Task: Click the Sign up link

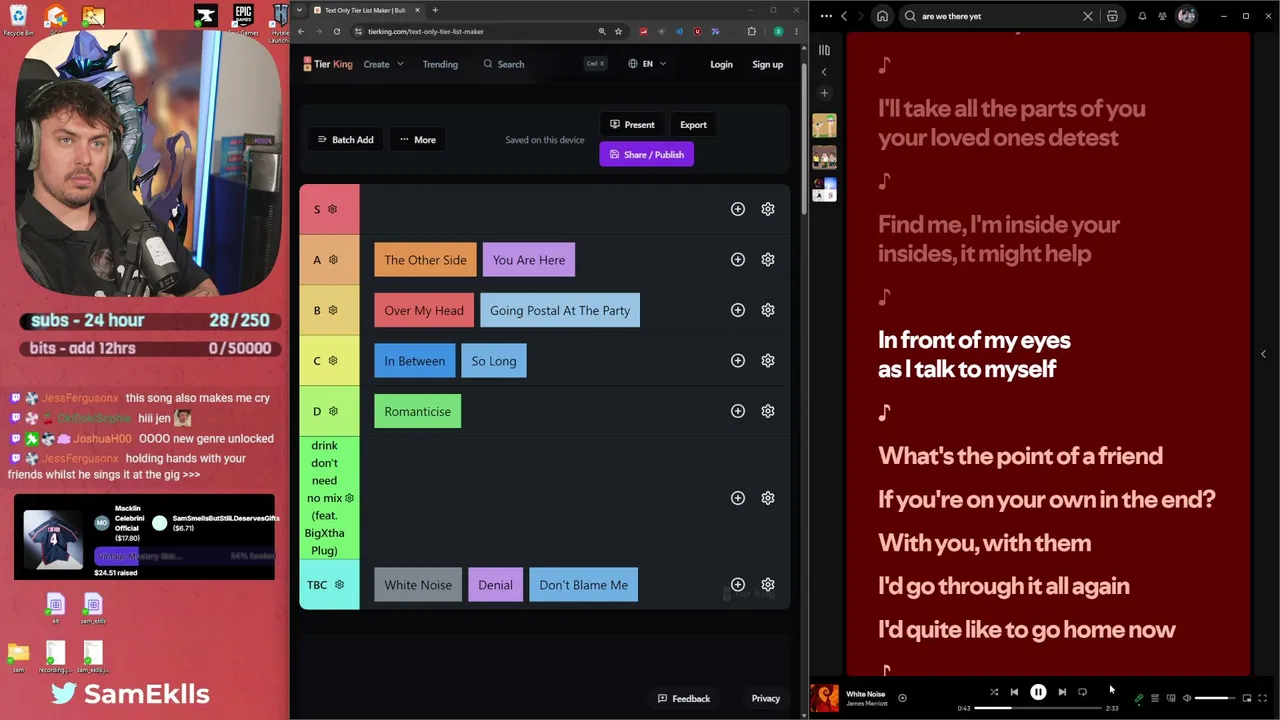Action: click(x=768, y=64)
